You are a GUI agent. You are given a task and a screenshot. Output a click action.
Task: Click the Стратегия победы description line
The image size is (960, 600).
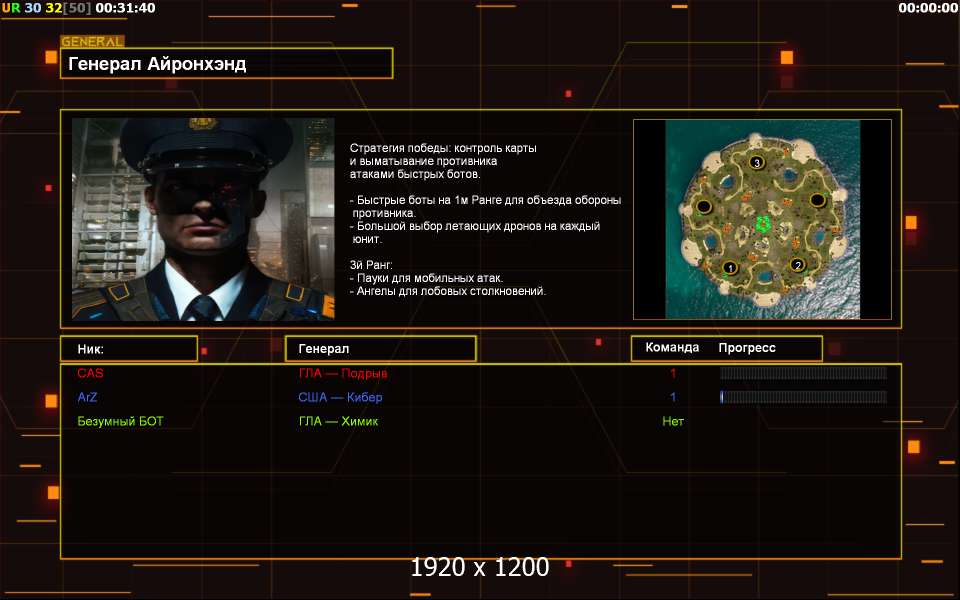(443, 148)
